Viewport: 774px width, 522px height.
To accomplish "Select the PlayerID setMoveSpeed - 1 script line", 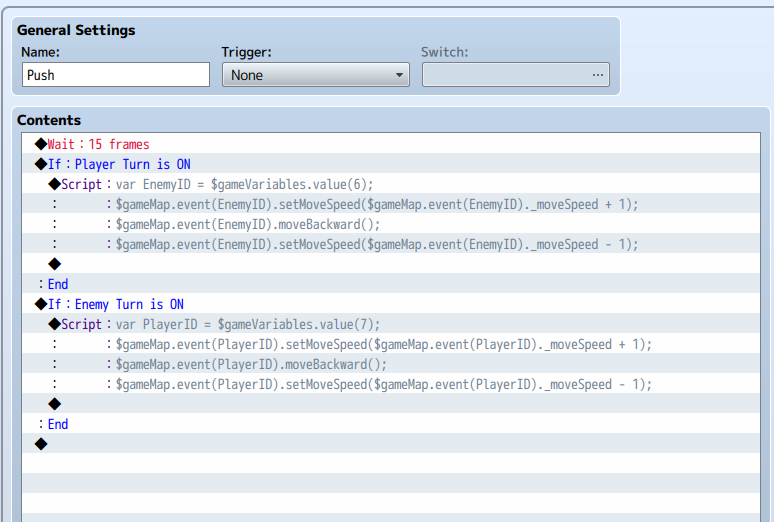I will (x=391, y=384).
